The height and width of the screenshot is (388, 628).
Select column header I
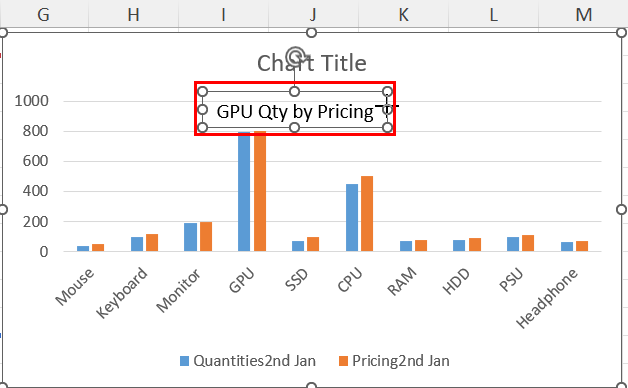[x=223, y=14]
